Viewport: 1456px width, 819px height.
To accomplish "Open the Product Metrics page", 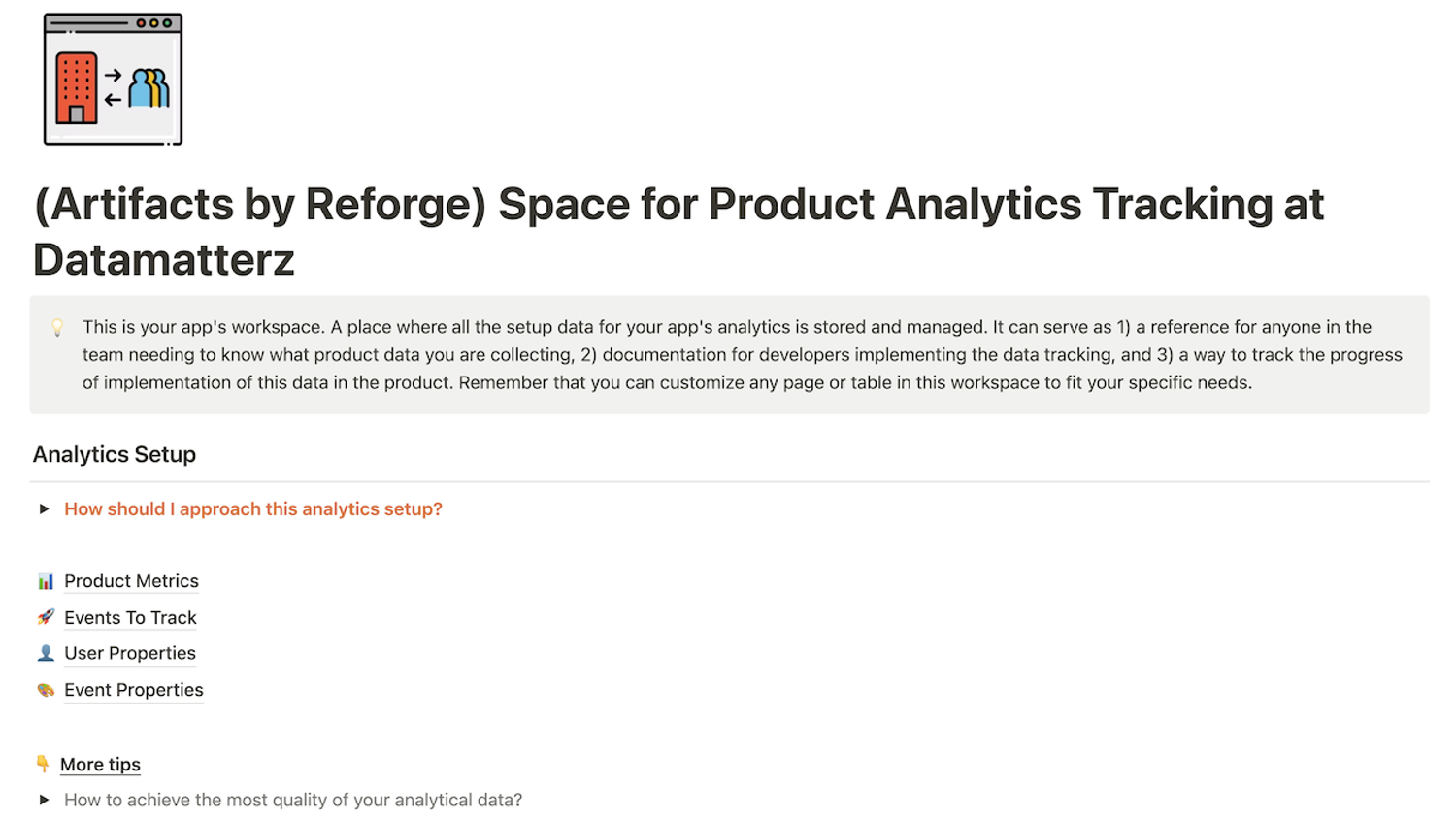I will (131, 580).
